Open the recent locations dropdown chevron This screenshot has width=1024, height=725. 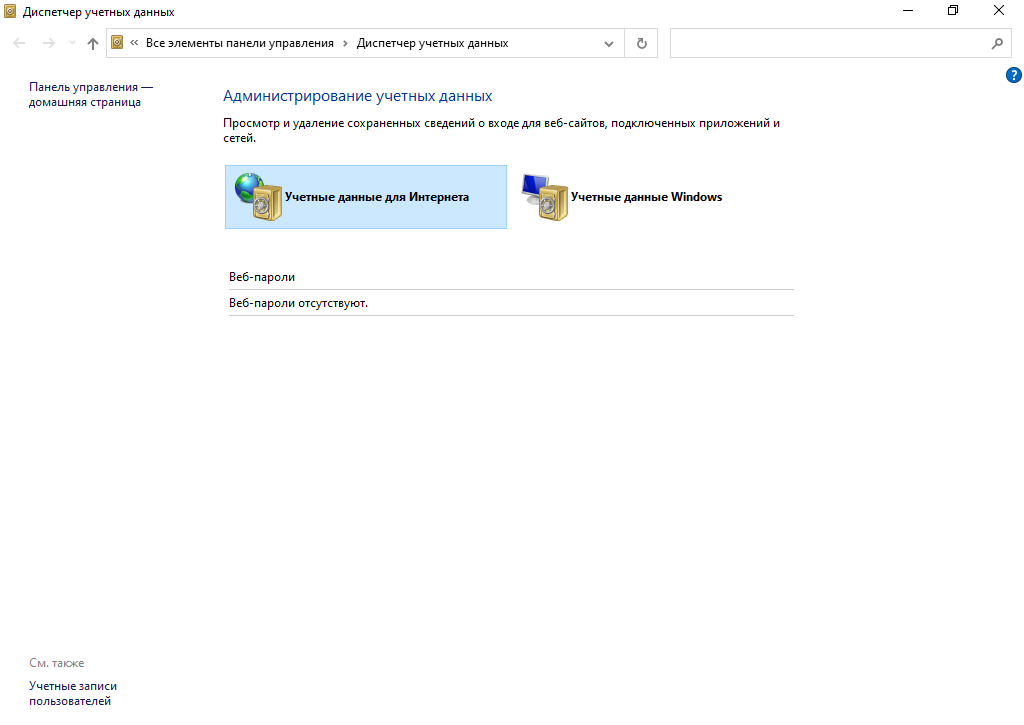tap(72, 44)
